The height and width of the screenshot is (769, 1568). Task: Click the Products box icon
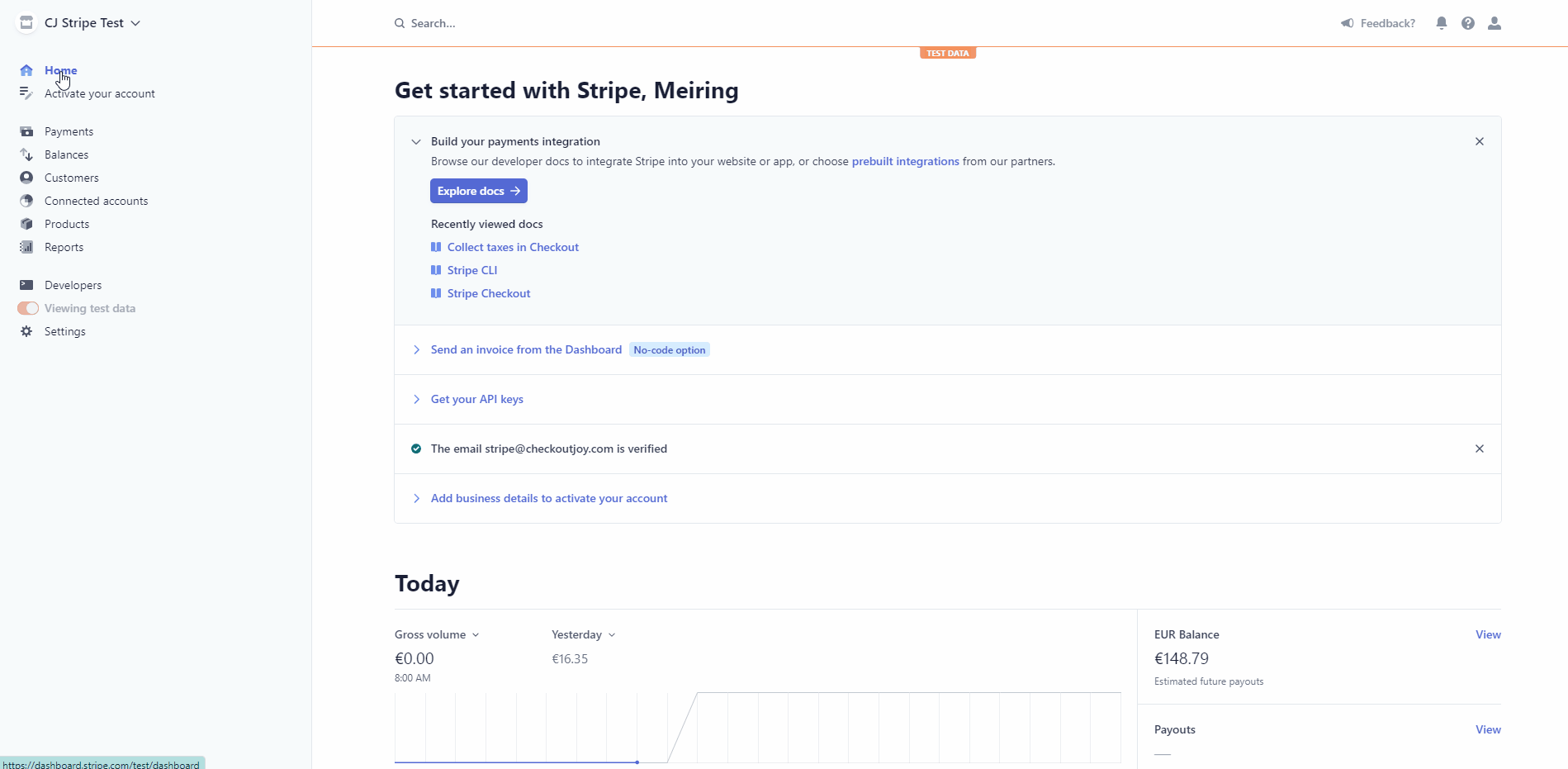point(26,224)
